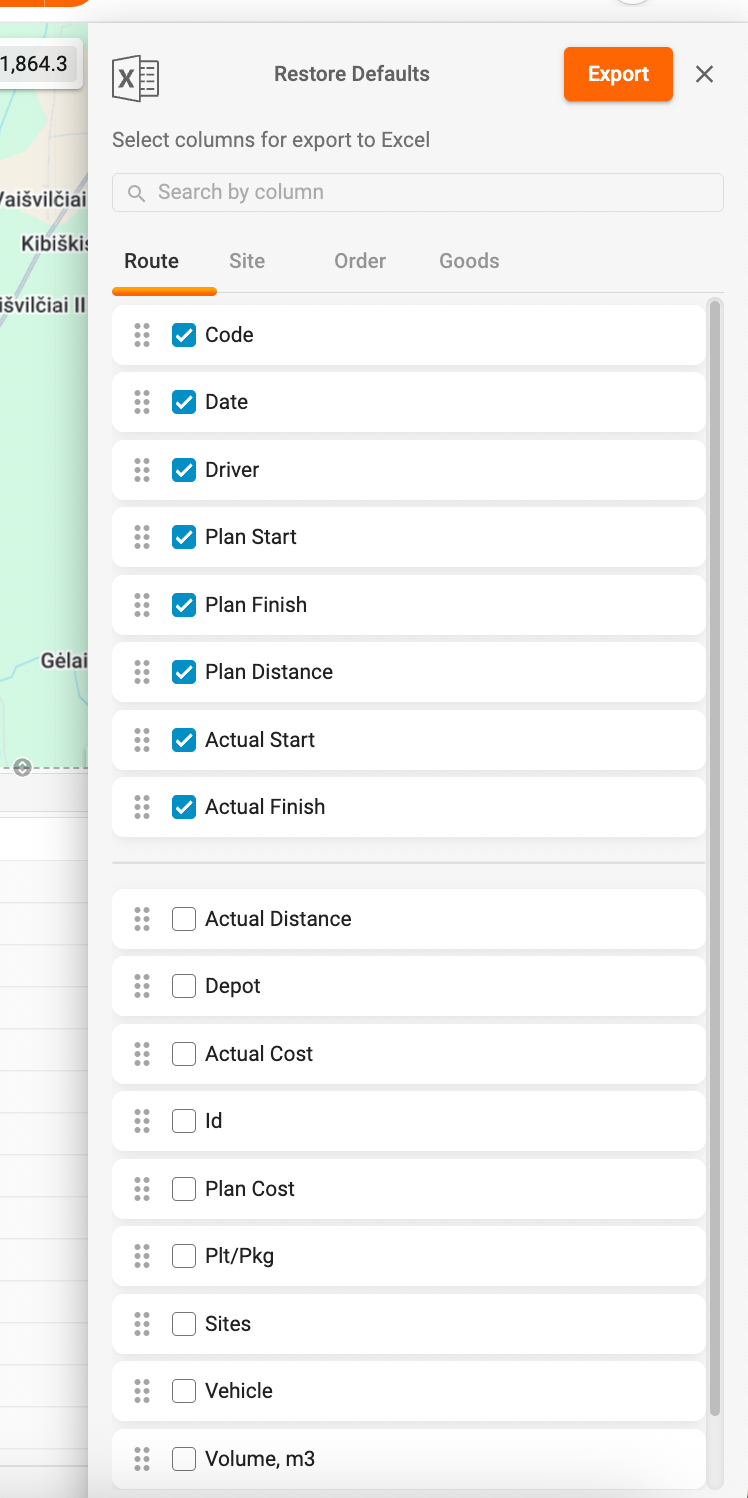Viewport: 748px width, 1498px height.
Task: Tick the Sites column checkbox
Action: click(x=184, y=1324)
